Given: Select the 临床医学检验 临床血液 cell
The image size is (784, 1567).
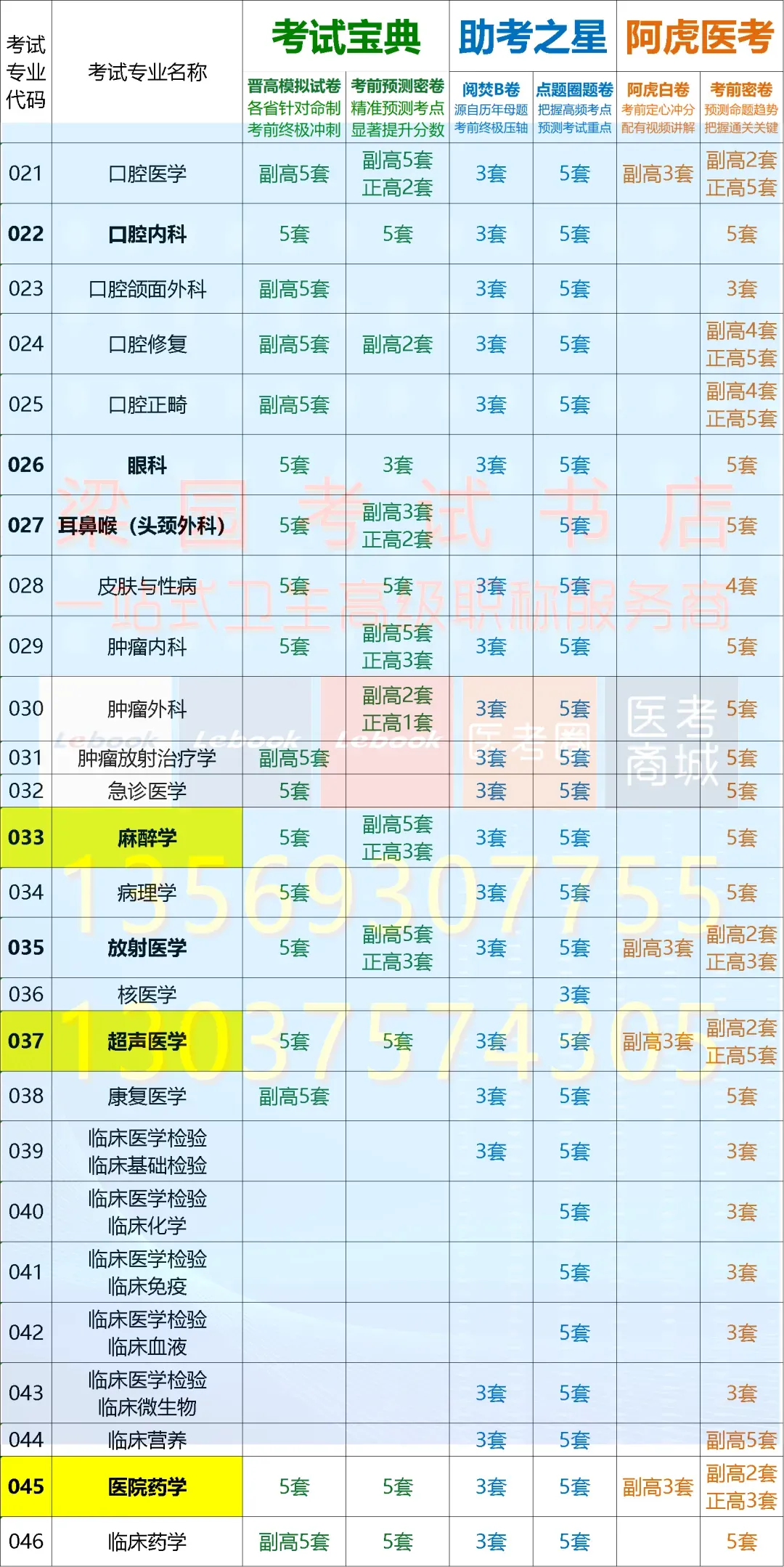Looking at the screenshot, I should 147,1332.
